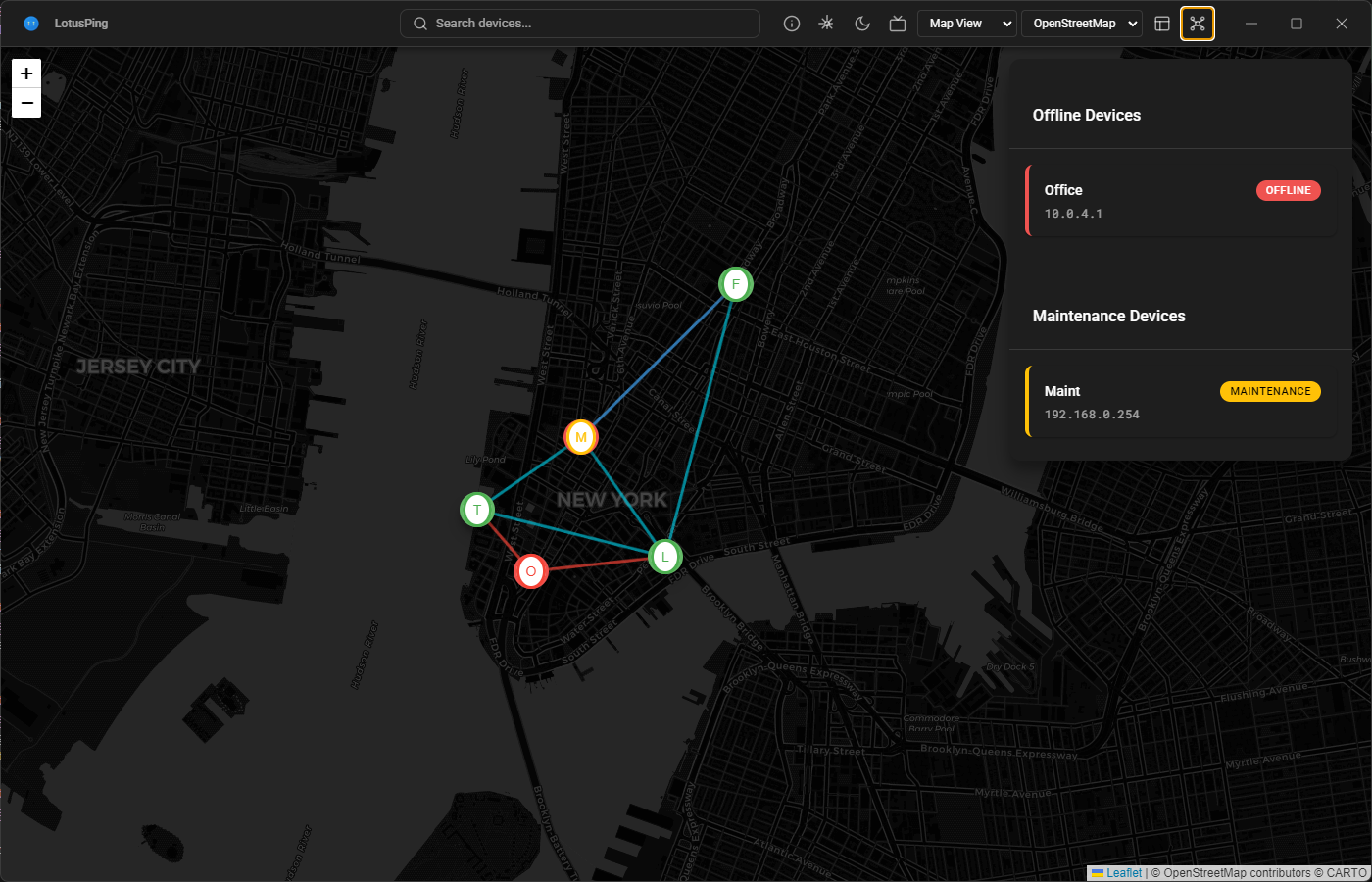Open the Map View dropdown
Screen dimensions: 1372x882
point(966,24)
